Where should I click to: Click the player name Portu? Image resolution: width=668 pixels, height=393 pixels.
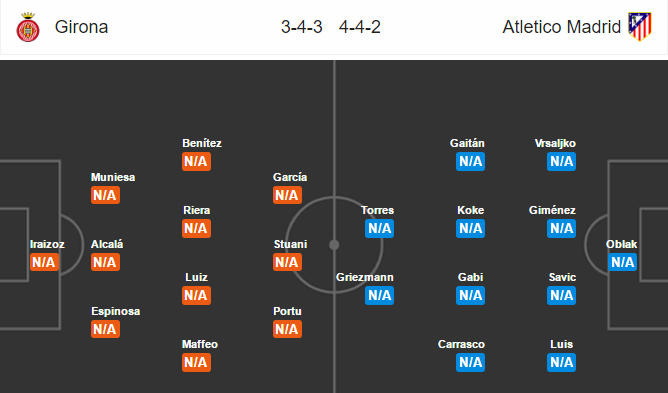287,311
